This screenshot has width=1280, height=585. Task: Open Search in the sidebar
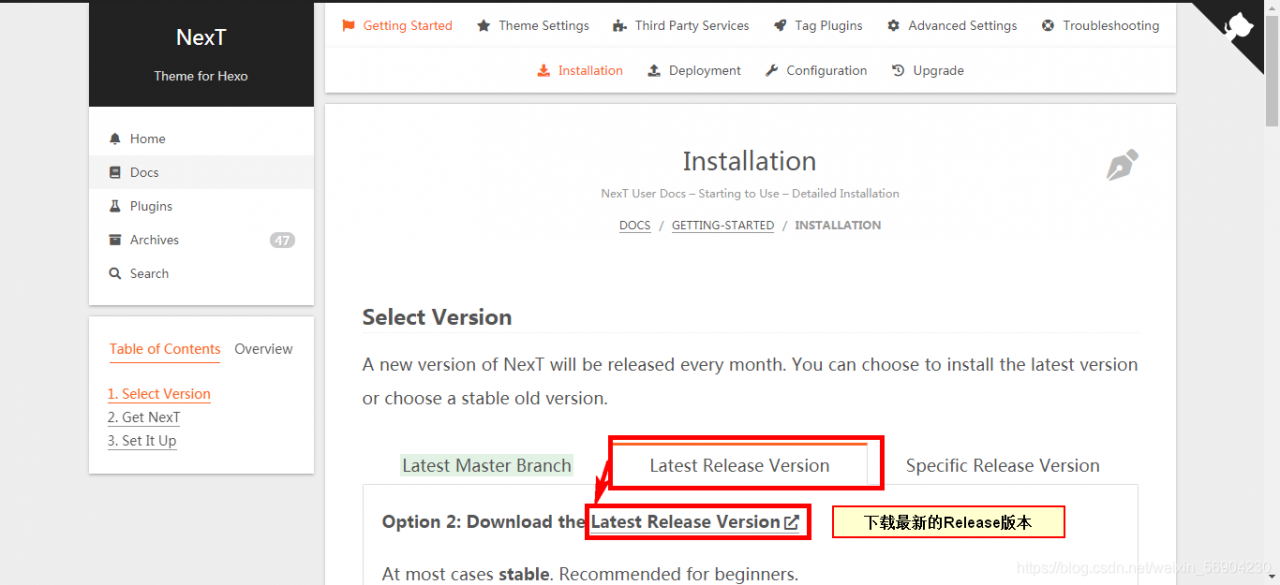click(201, 274)
